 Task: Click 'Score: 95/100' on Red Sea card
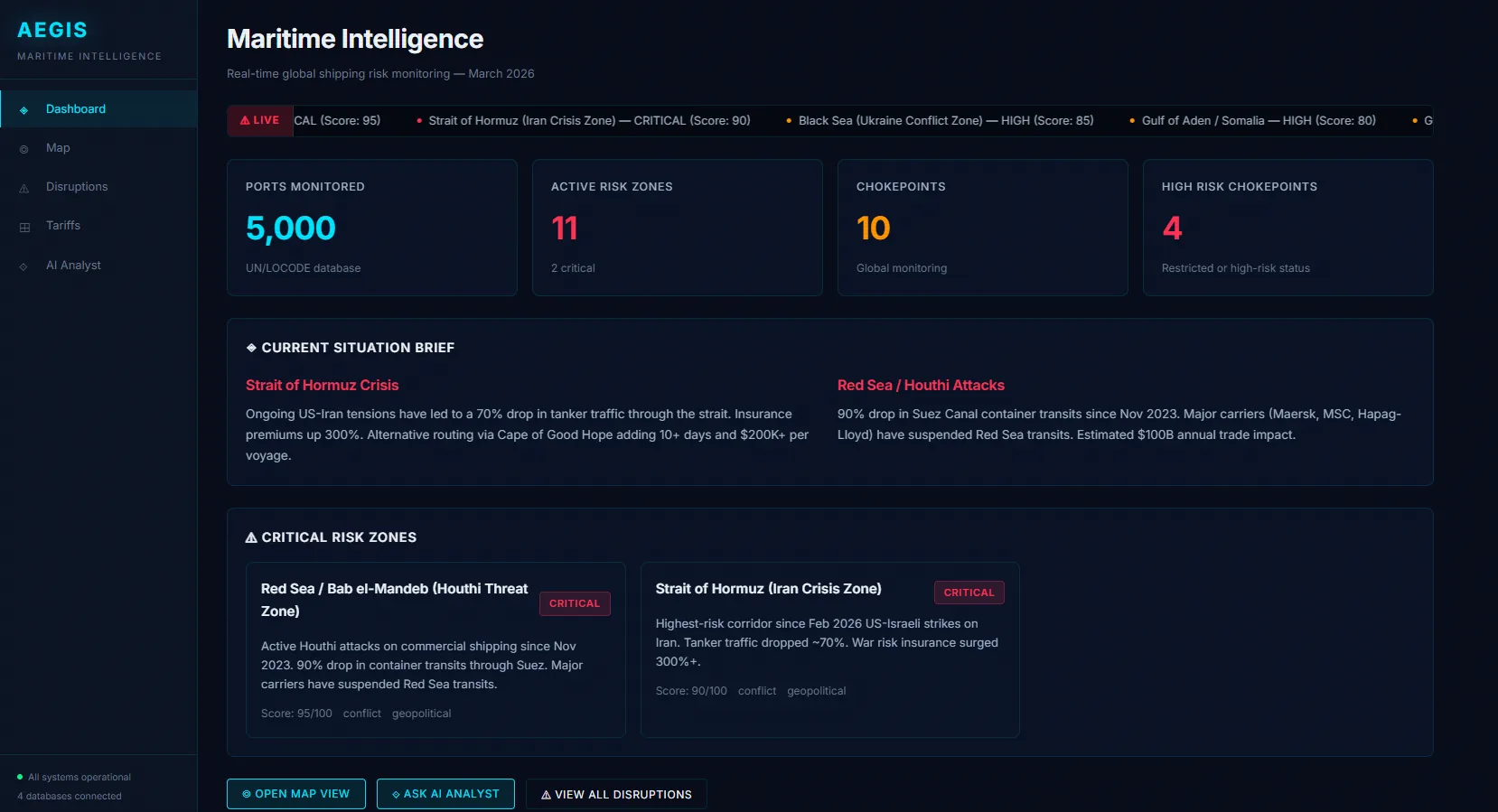[x=296, y=714]
